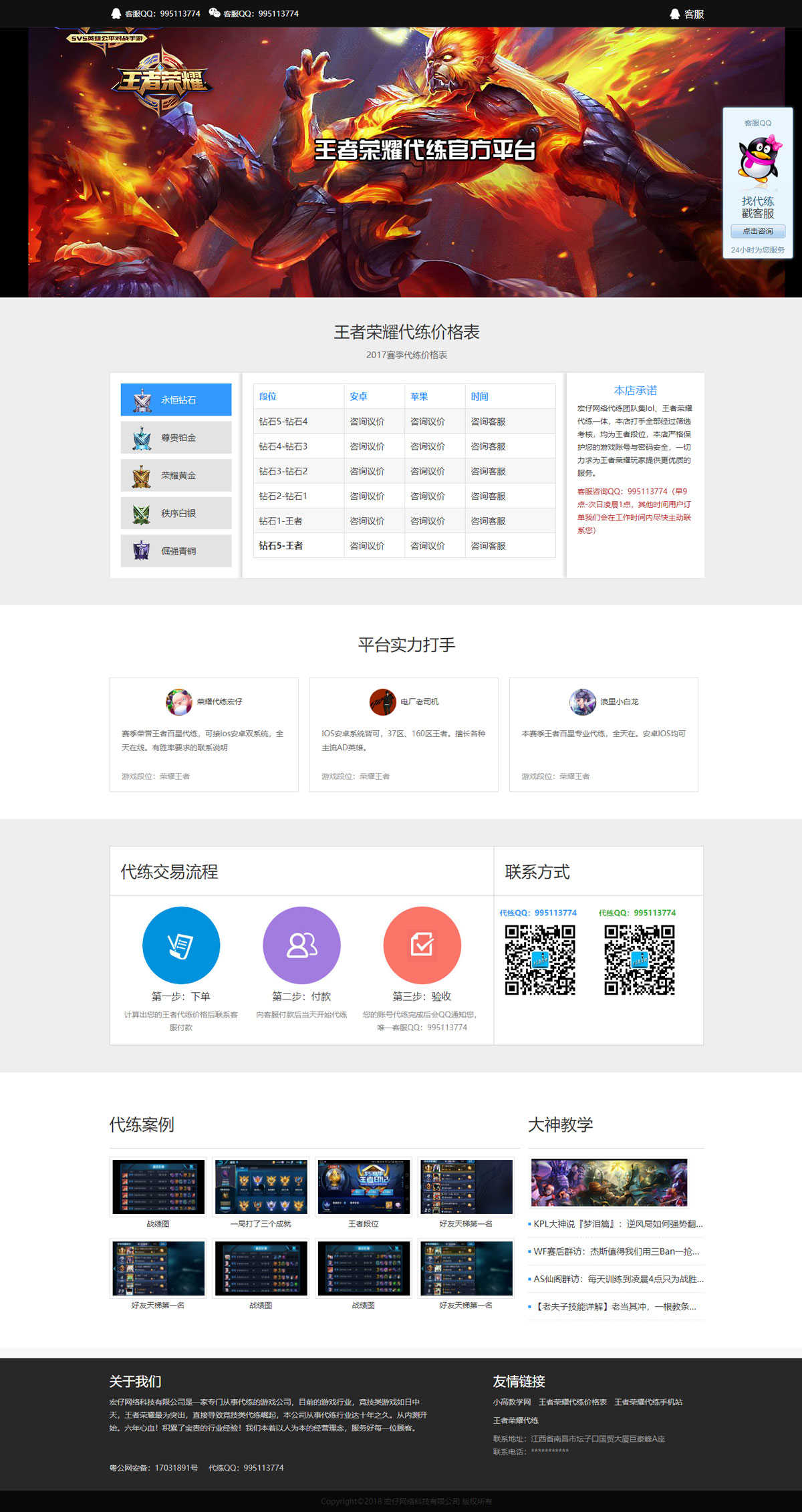Open the 小高教学网 friend link

(512, 1402)
